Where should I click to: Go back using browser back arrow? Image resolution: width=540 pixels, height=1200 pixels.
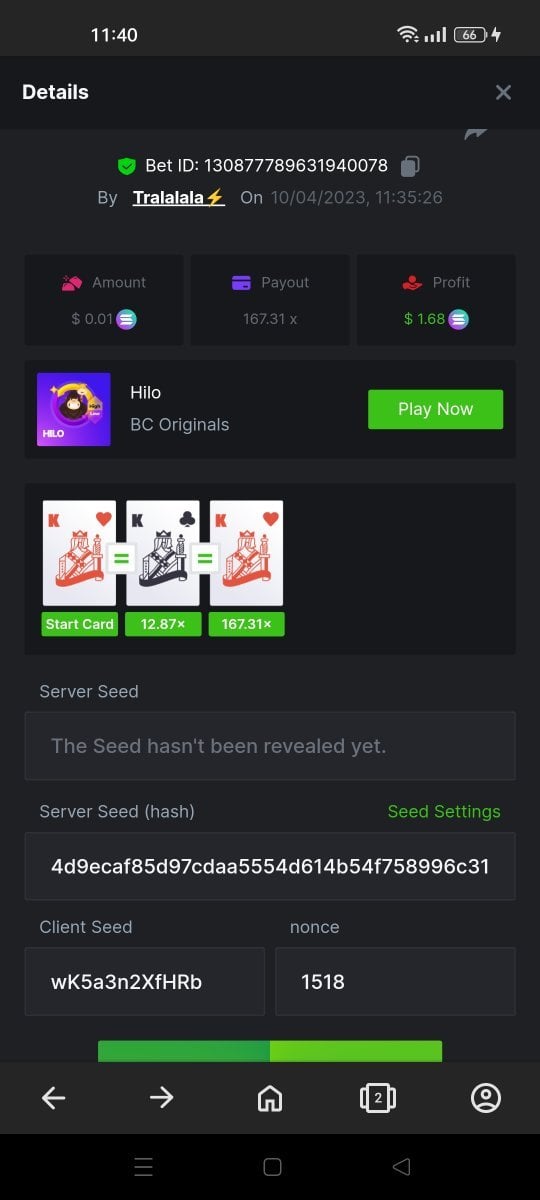(x=53, y=1098)
